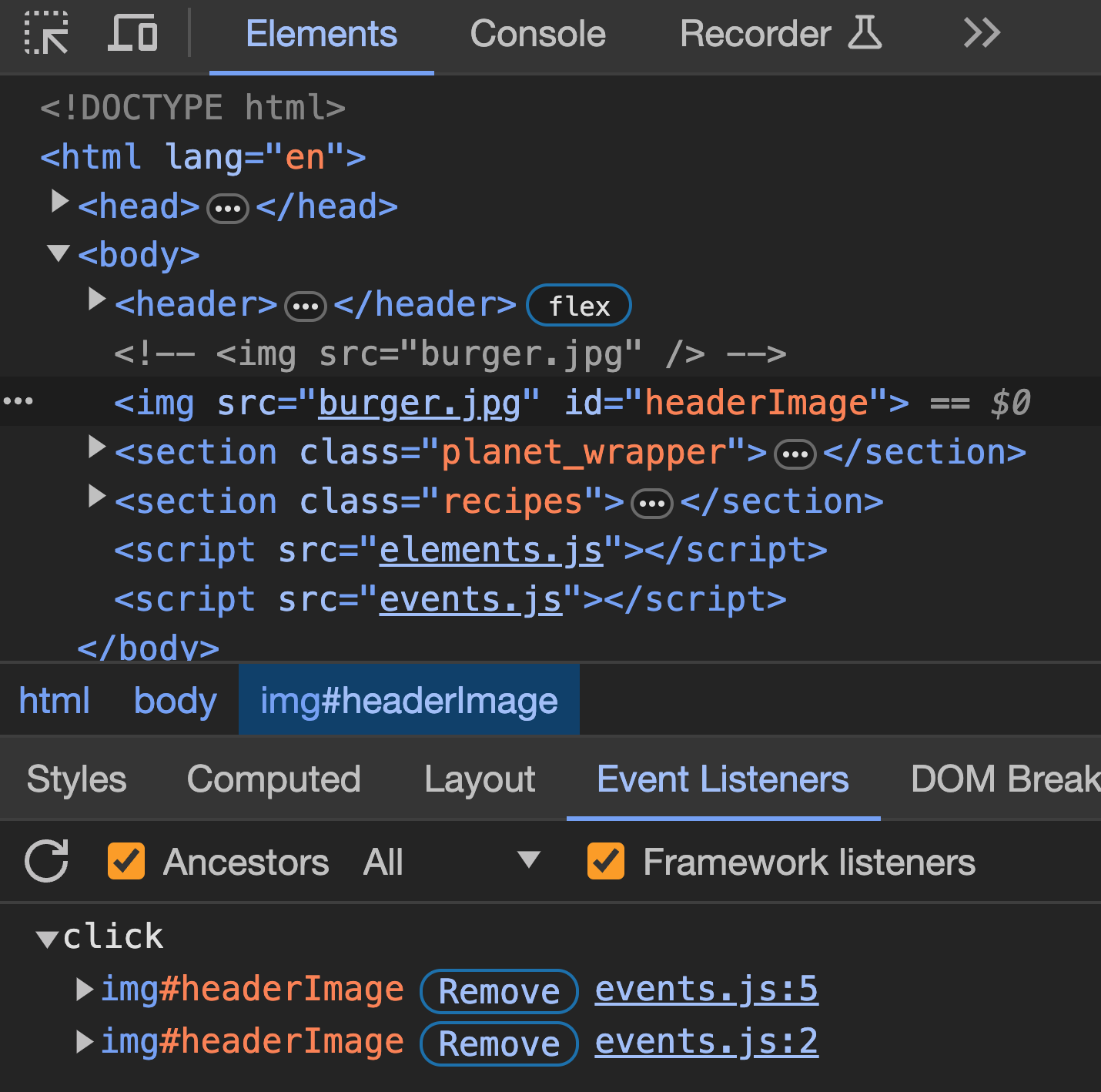Switch to the Console tab

(x=538, y=35)
